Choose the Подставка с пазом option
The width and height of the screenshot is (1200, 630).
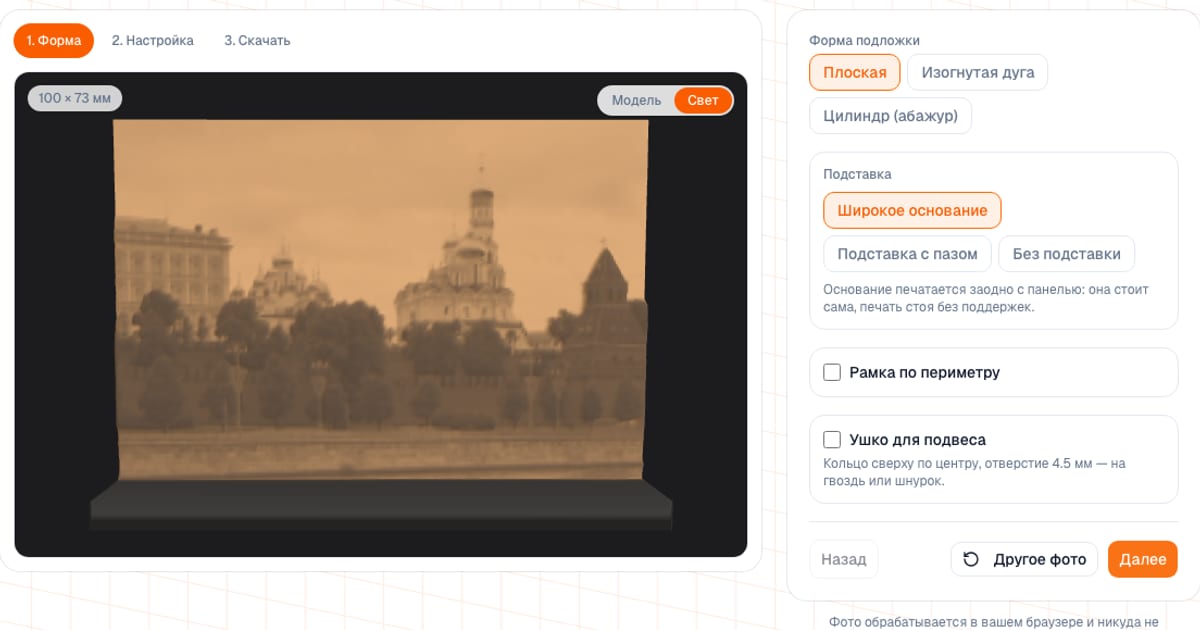(907, 254)
